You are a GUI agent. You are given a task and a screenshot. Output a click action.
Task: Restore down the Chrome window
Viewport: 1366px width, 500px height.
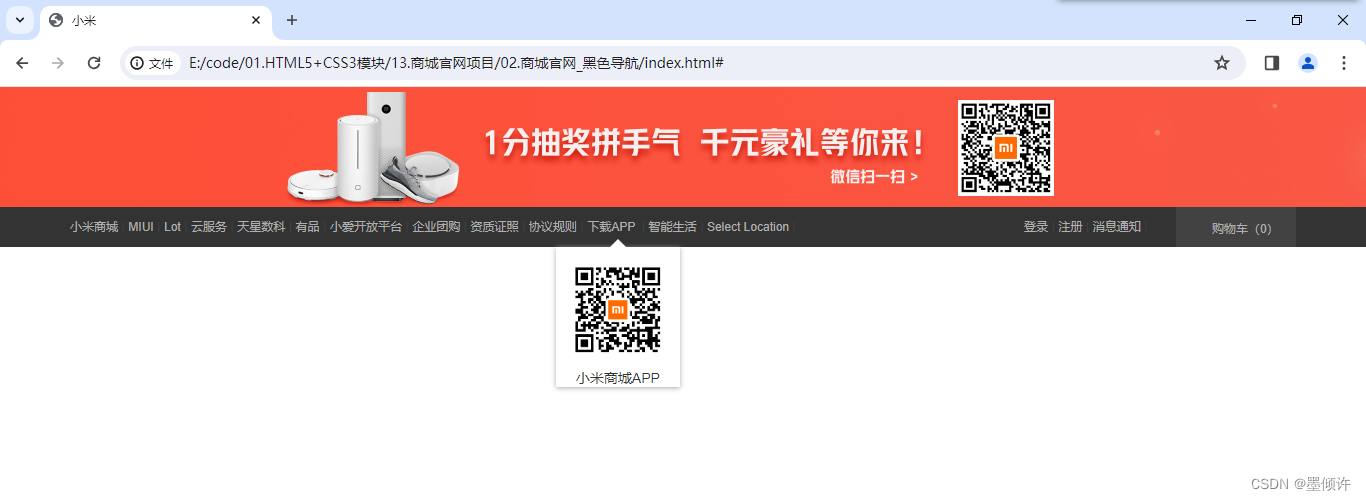[x=1297, y=20]
